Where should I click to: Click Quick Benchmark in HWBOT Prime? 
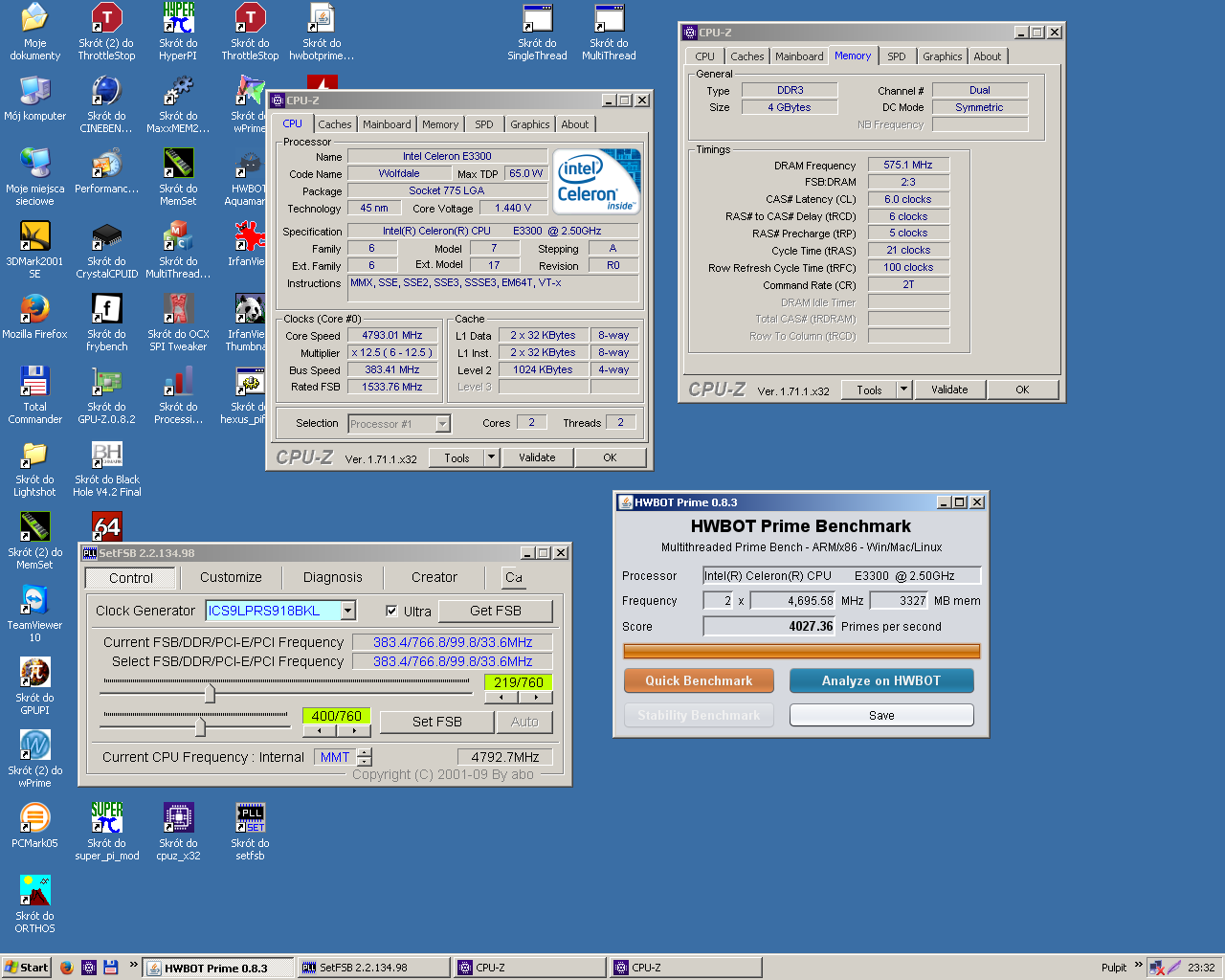tap(699, 680)
